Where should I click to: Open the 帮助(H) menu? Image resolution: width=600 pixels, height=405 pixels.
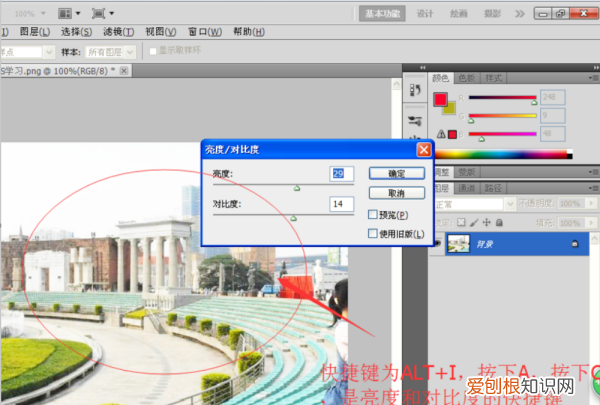(x=249, y=32)
